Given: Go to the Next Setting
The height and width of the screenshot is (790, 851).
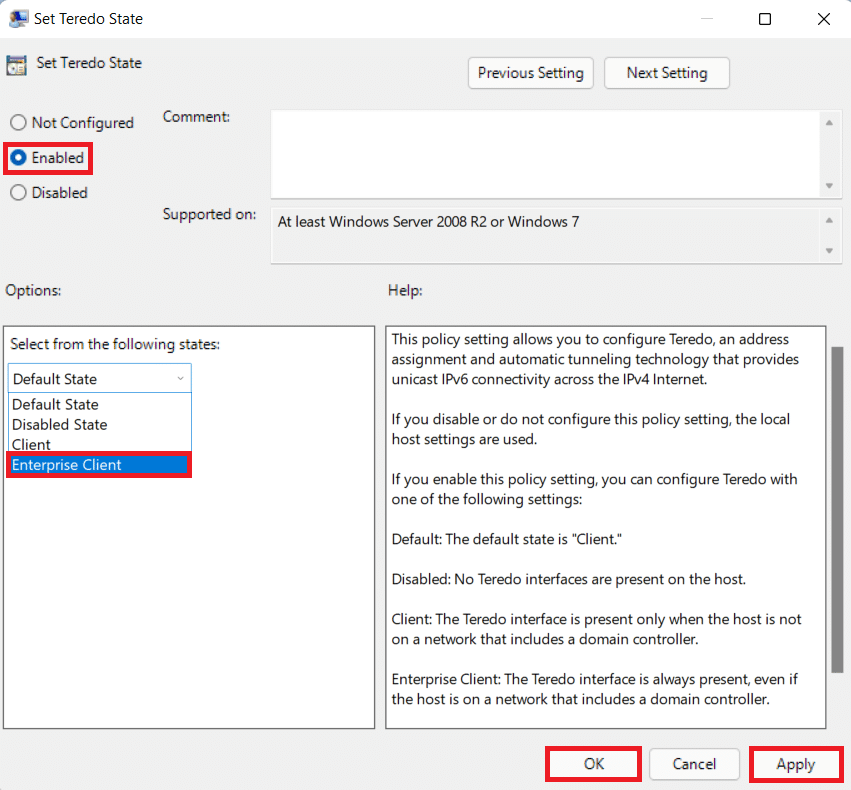Looking at the screenshot, I should click(x=666, y=73).
